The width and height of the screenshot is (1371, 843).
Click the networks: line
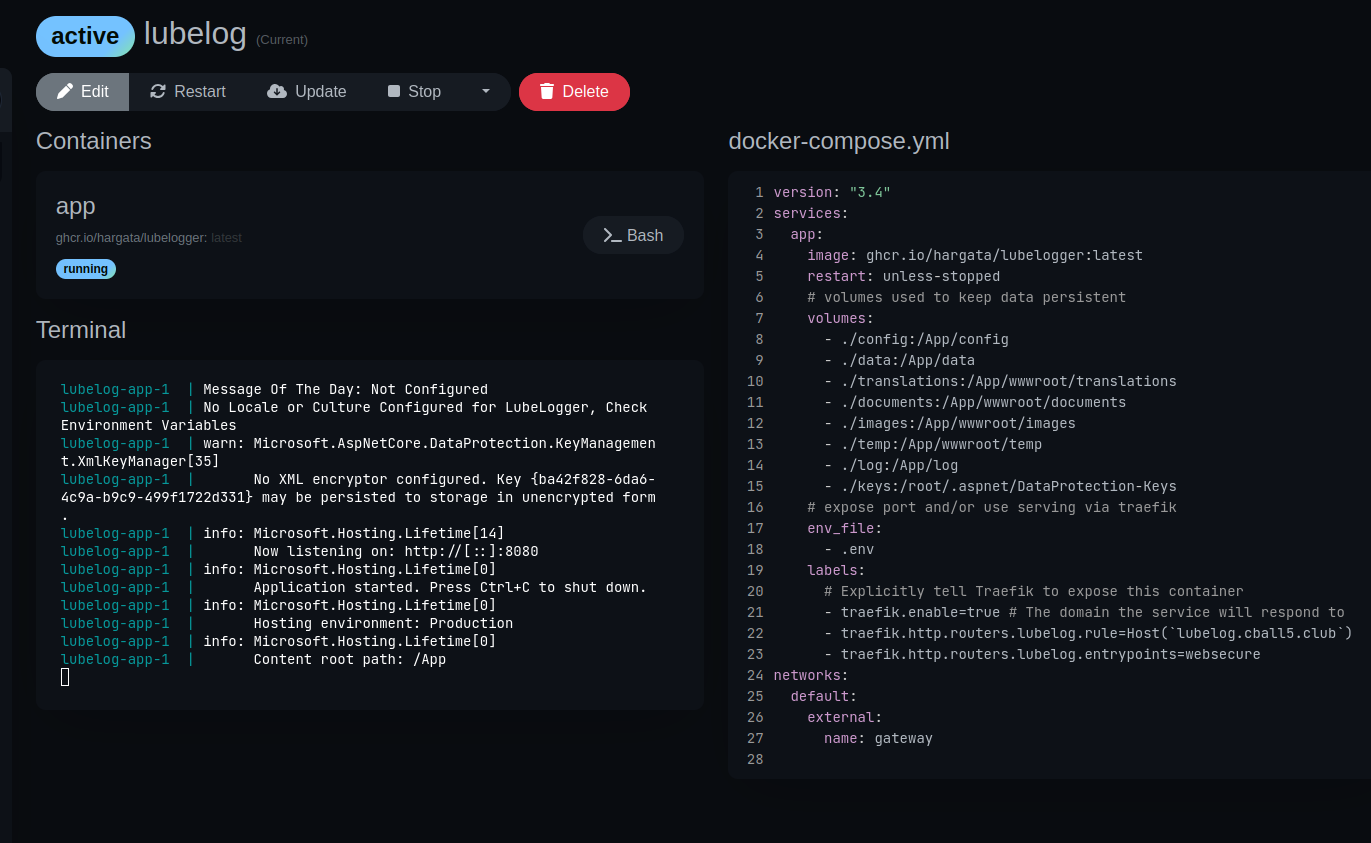(x=811, y=675)
